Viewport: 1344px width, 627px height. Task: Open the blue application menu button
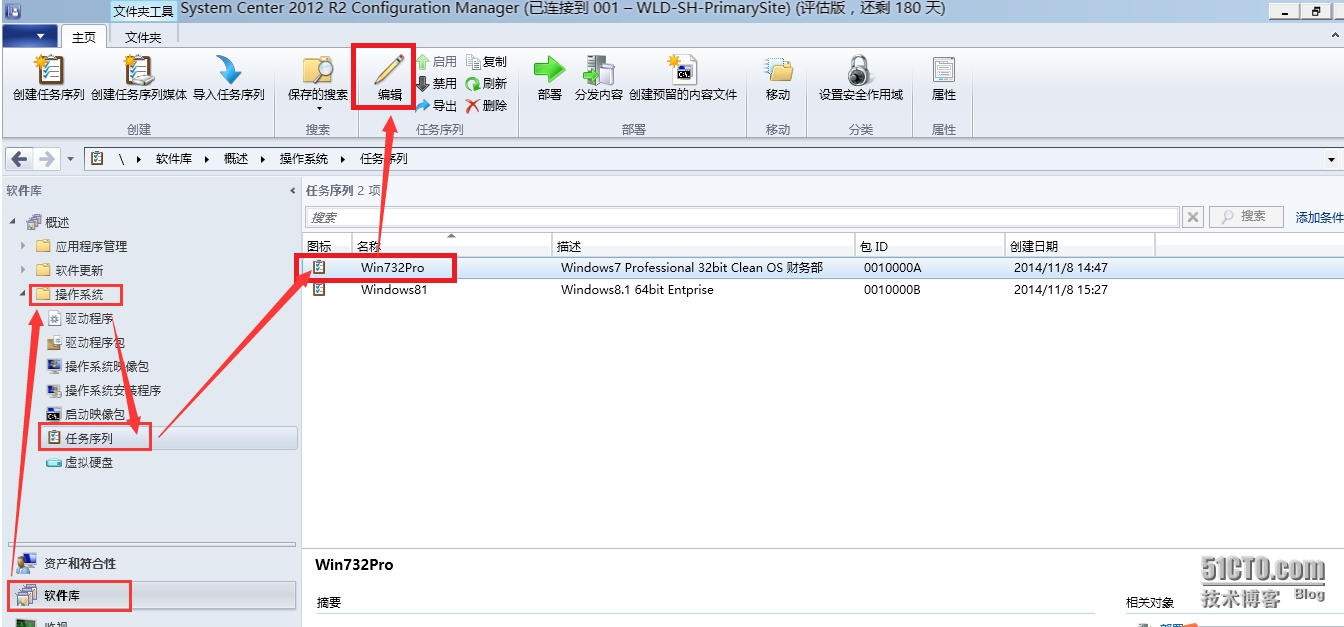point(30,36)
